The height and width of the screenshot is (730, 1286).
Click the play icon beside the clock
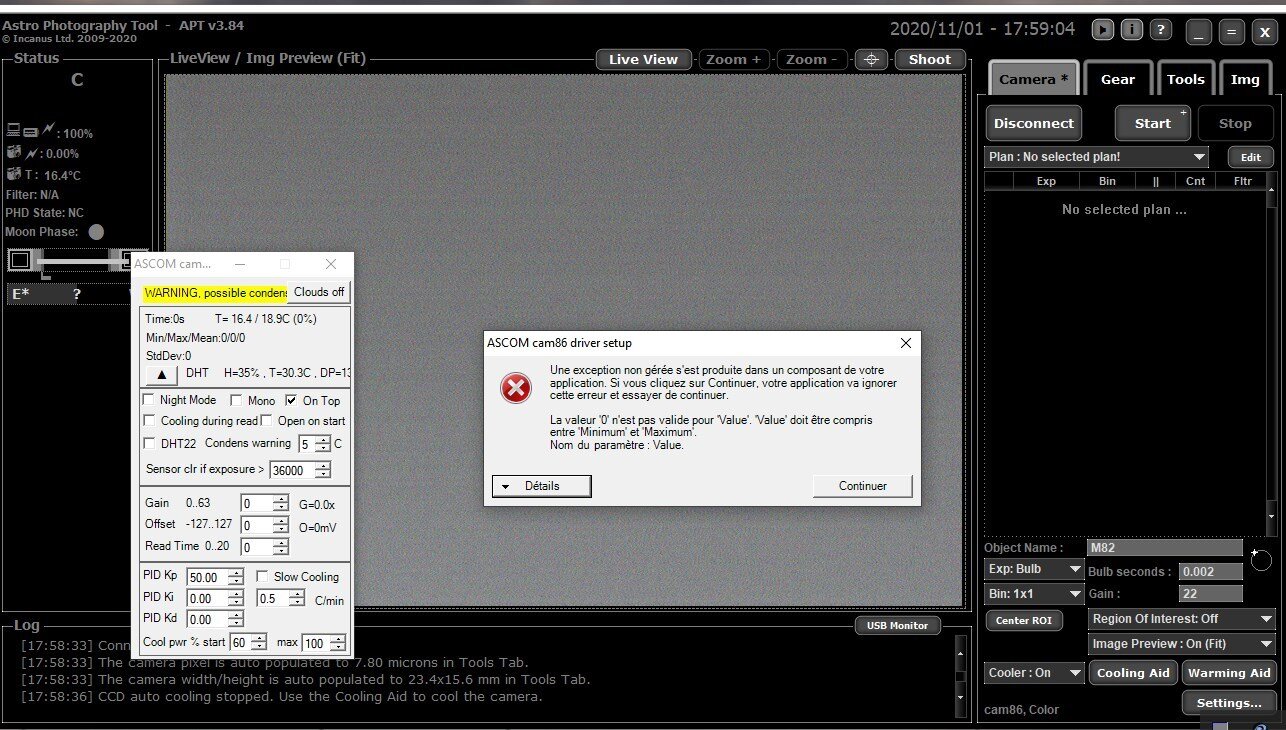[x=1103, y=30]
